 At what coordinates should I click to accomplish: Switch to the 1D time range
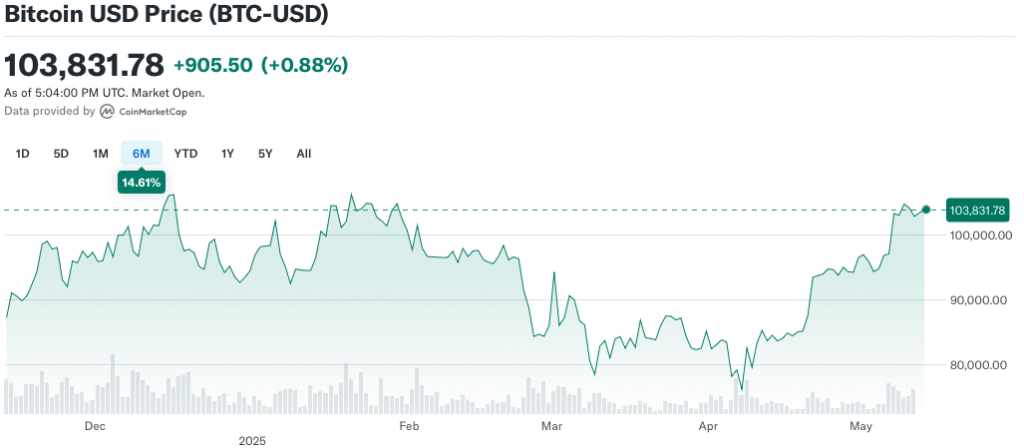(x=22, y=153)
